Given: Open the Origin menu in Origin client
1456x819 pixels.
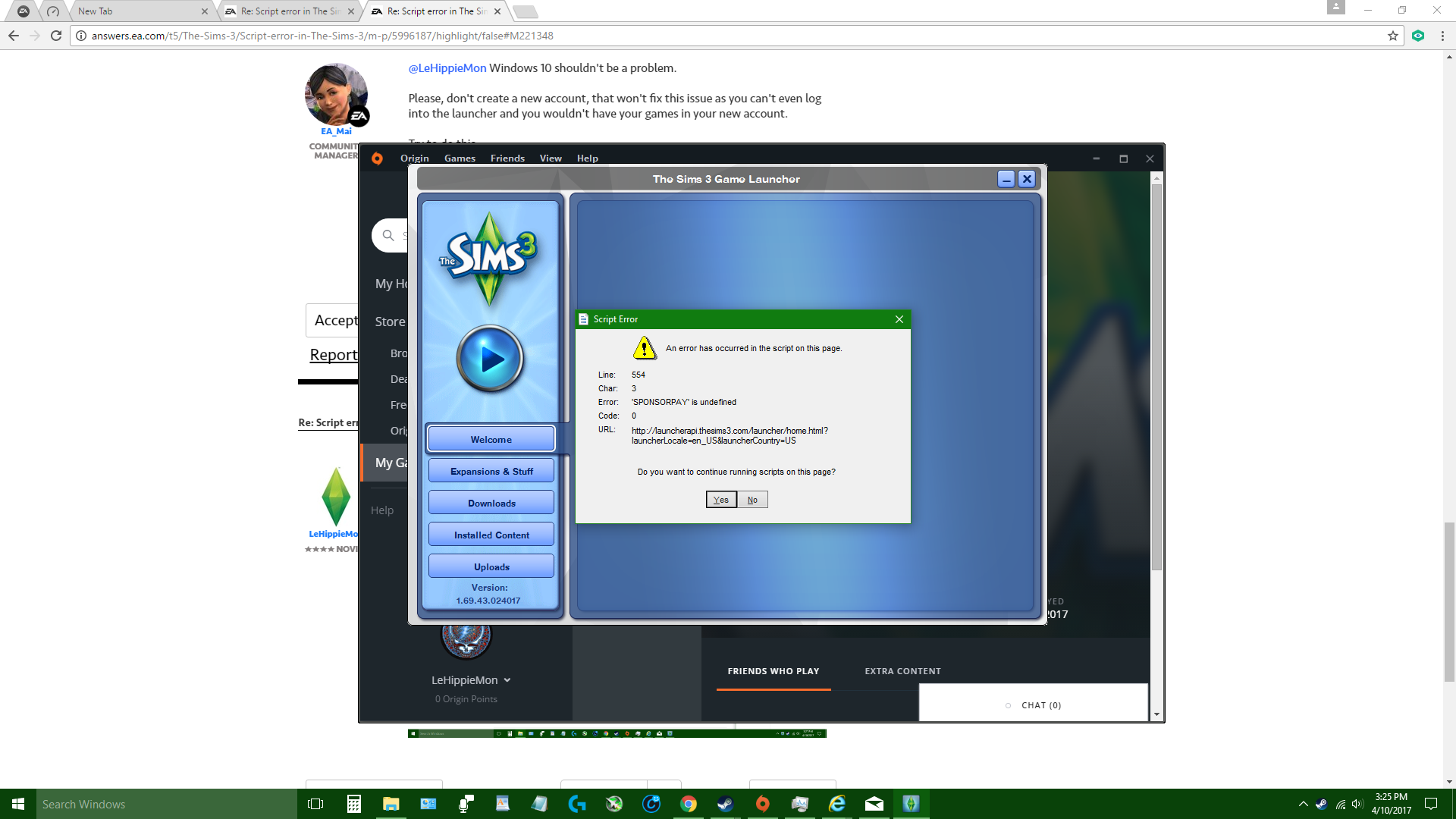Looking at the screenshot, I should (415, 158).
